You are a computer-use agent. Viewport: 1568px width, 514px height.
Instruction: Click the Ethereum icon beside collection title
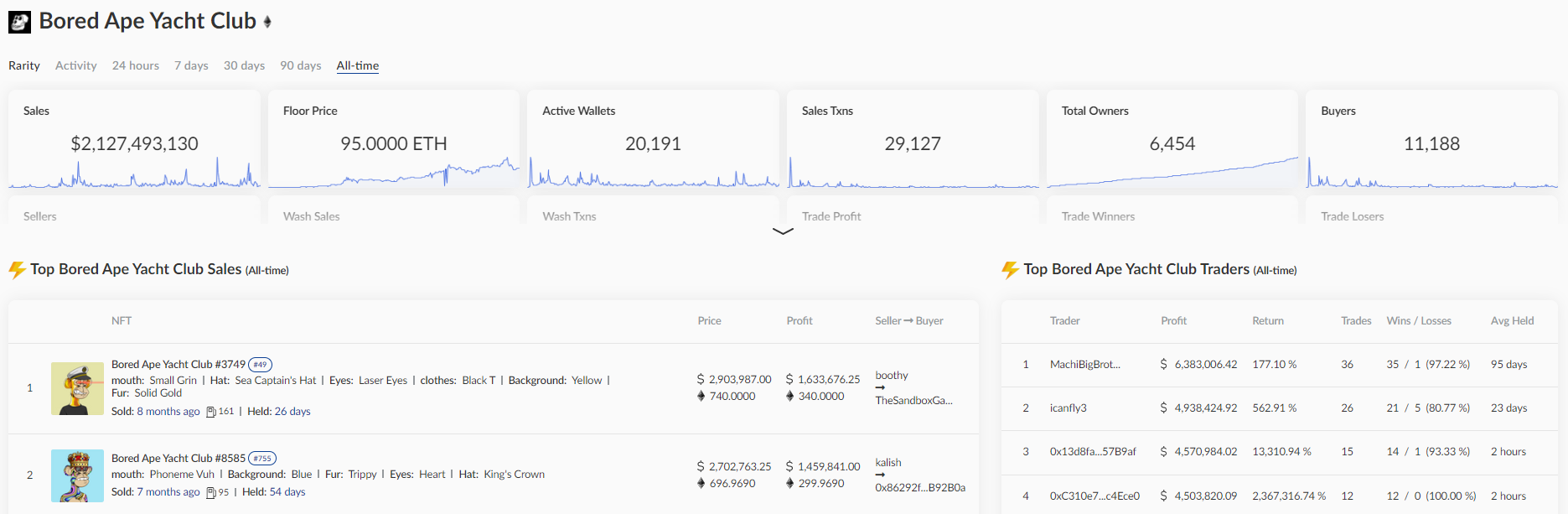(267, 22)
